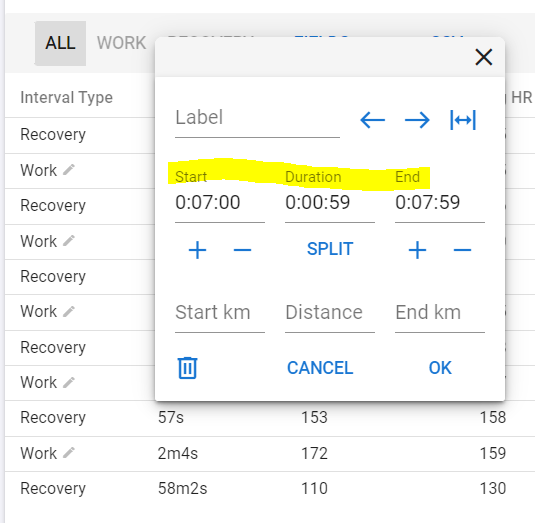Click the Label input field

point(257,121)
